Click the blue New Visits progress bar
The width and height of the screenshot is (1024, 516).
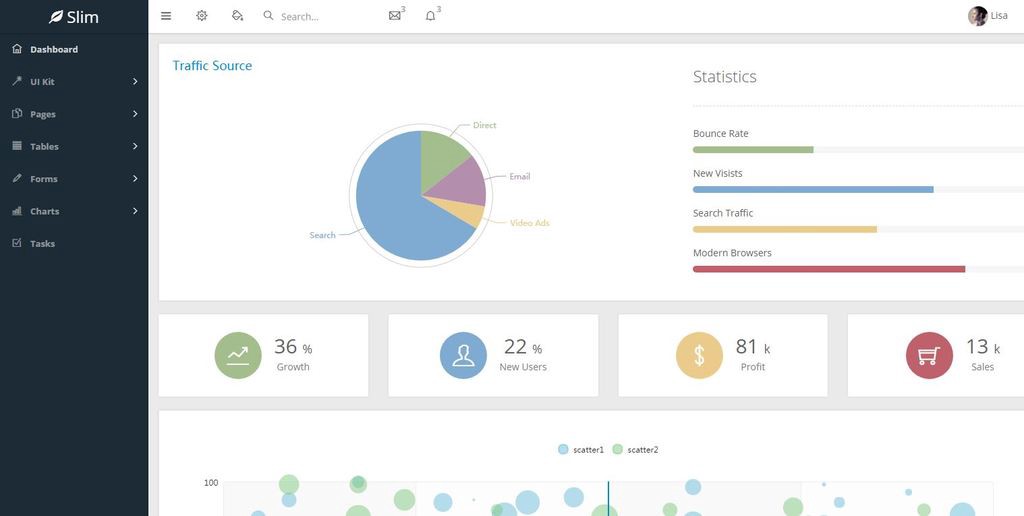[x=813, y=189]
